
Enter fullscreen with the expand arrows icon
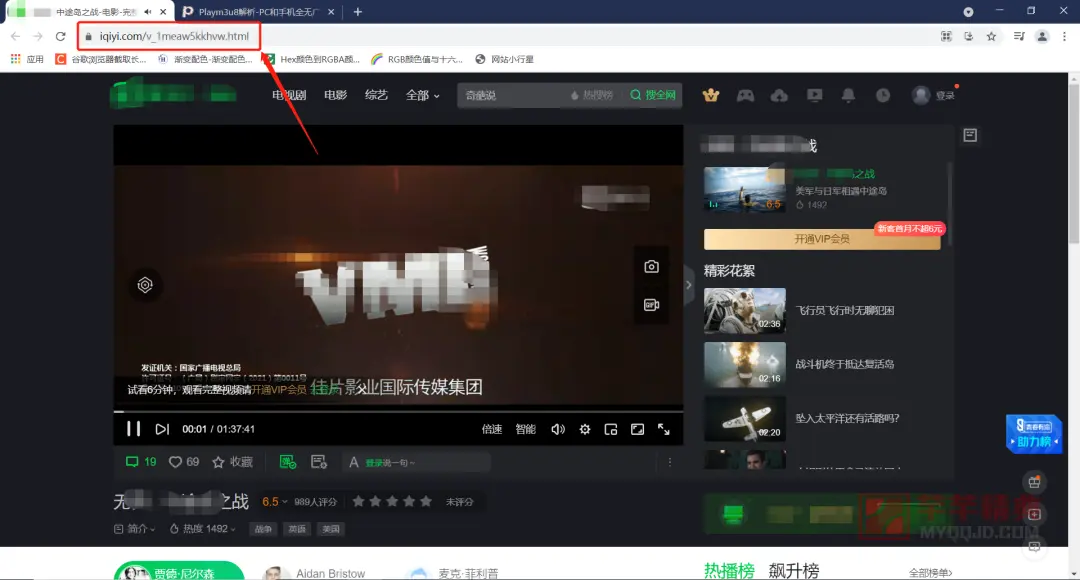coord(664,429)
